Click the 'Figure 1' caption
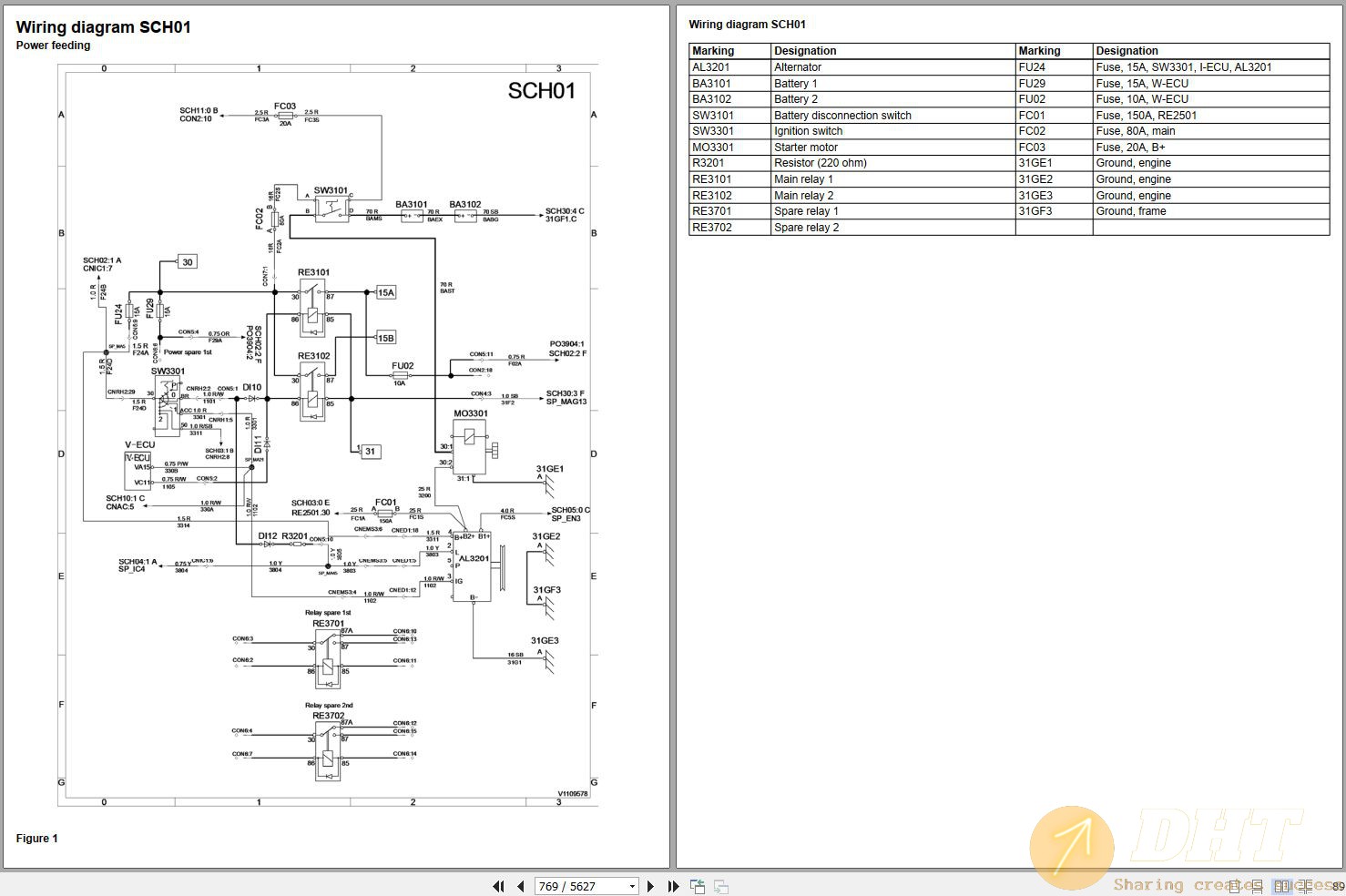This screenshot has height=896, width=1346. coord(36,839)
